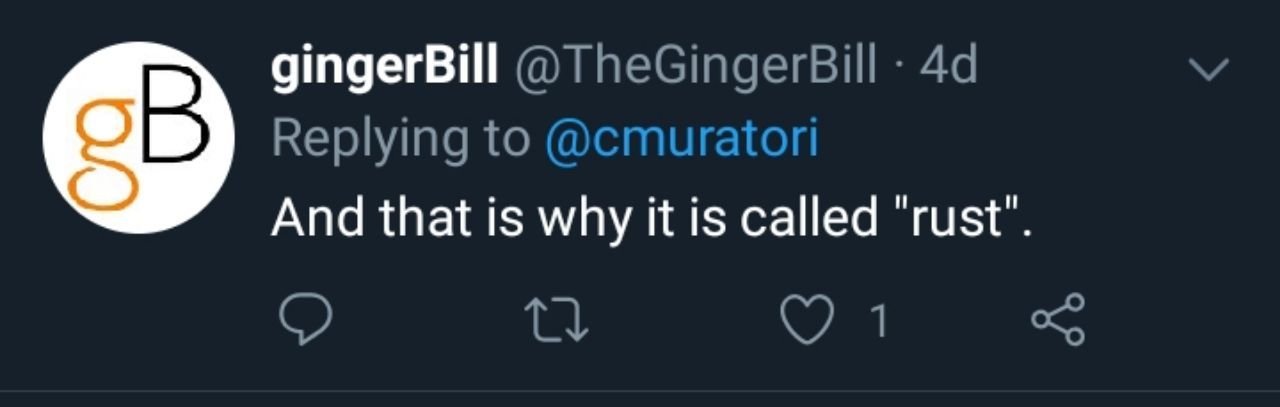Click the "Replying to" label
The width and height of the screenshot is (1280, 407).
click(x=400, y=139)
